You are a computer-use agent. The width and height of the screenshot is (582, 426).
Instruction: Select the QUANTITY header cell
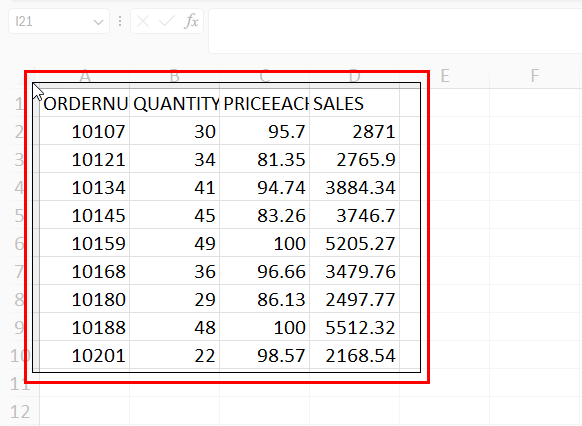(175, 103)
